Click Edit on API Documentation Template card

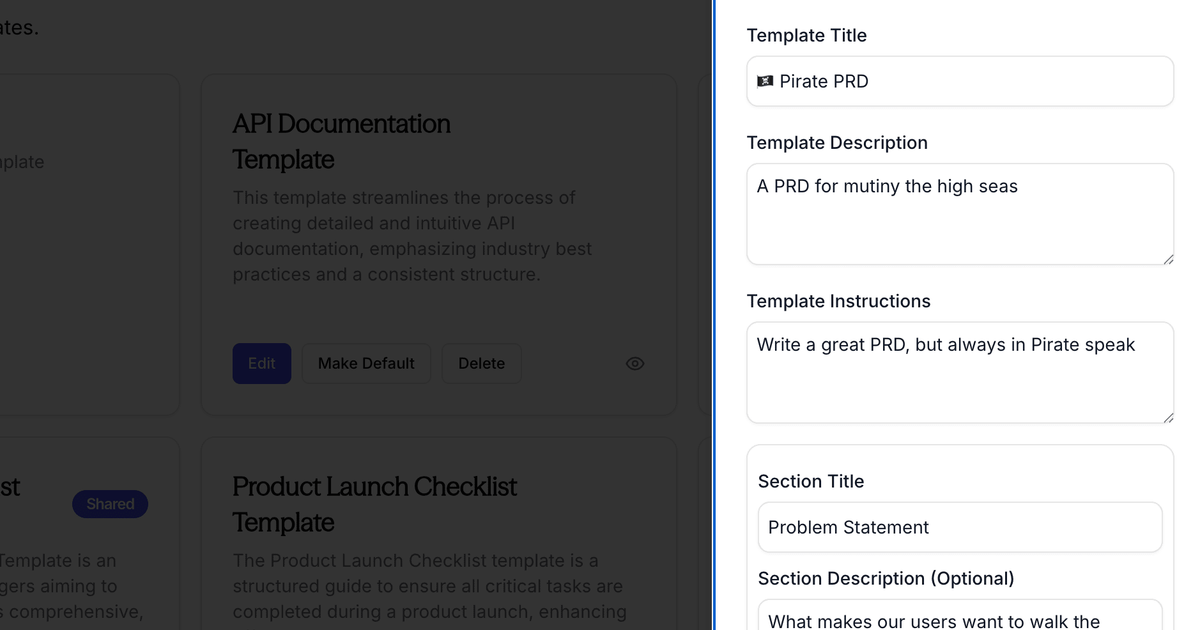[x=262, y=364]
